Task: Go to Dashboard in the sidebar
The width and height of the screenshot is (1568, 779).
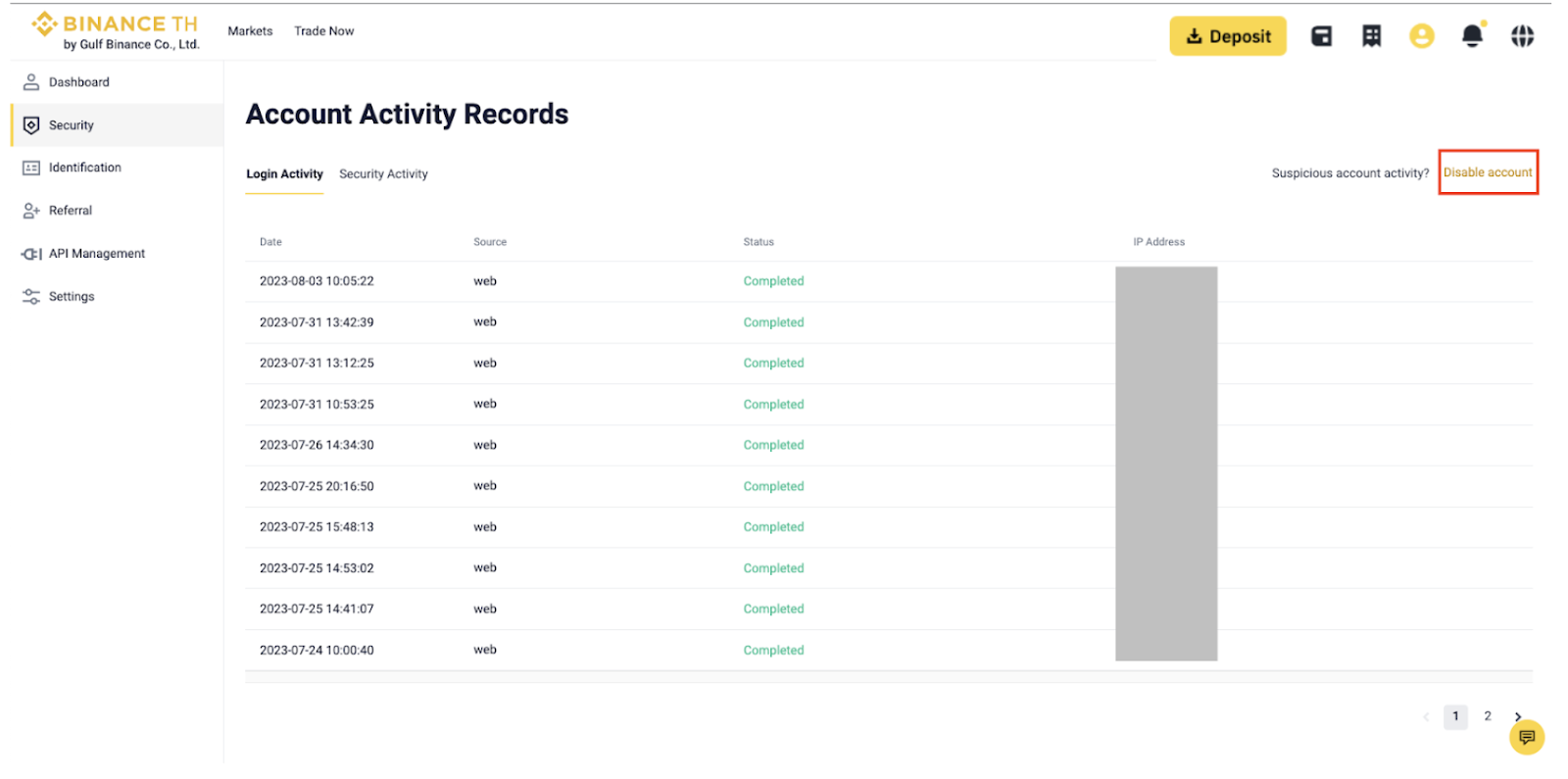Action: pos(78,82)
